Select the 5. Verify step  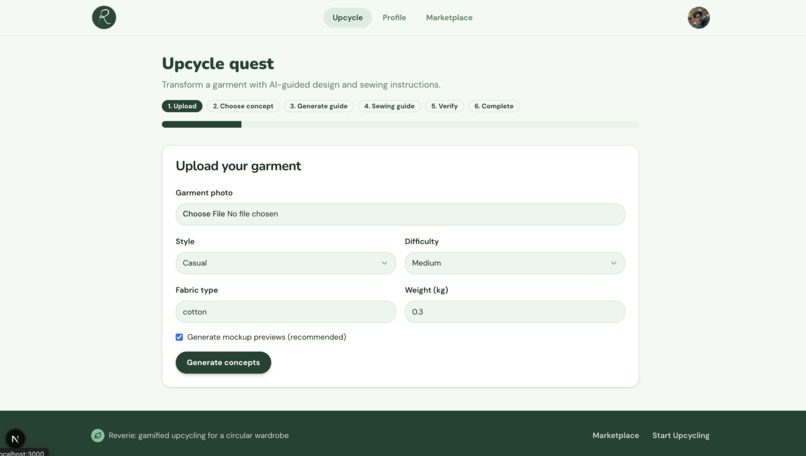coord(444,106)
